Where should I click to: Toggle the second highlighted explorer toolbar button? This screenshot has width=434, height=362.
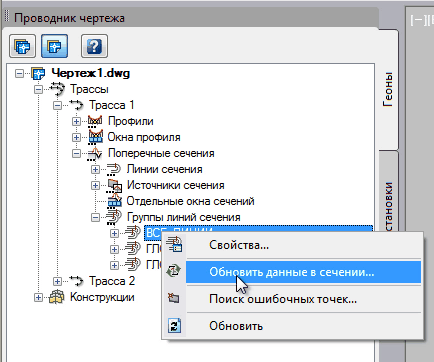click(x=54, y=46)
